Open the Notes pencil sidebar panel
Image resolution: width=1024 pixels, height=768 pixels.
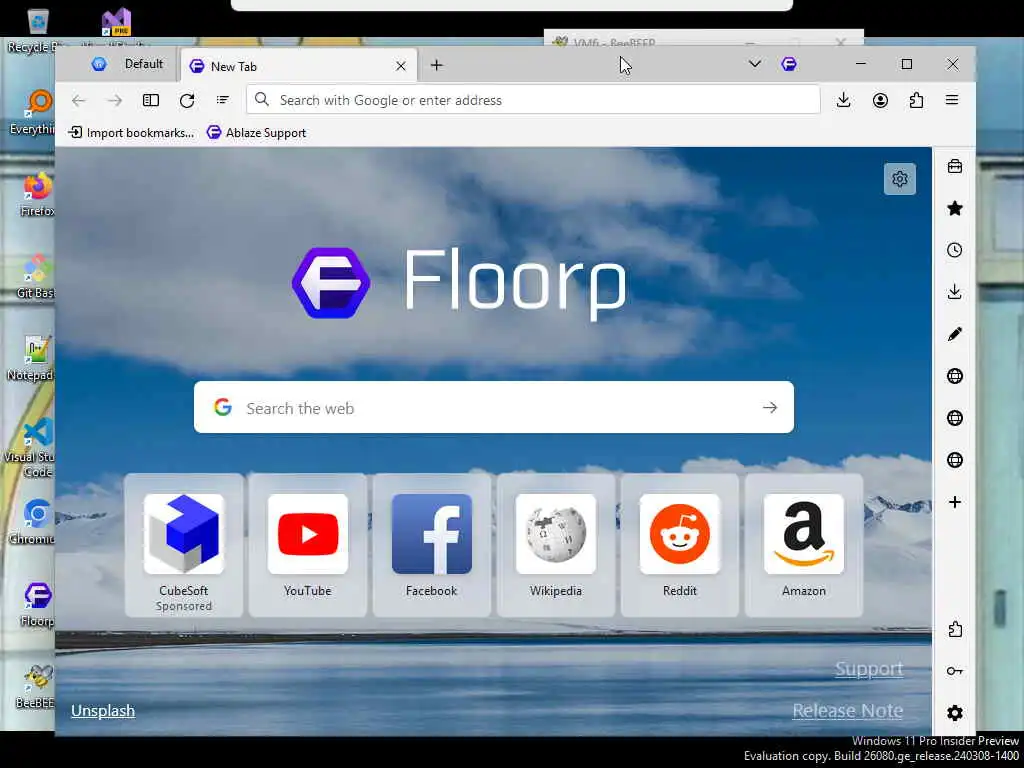tap(954, 334)
